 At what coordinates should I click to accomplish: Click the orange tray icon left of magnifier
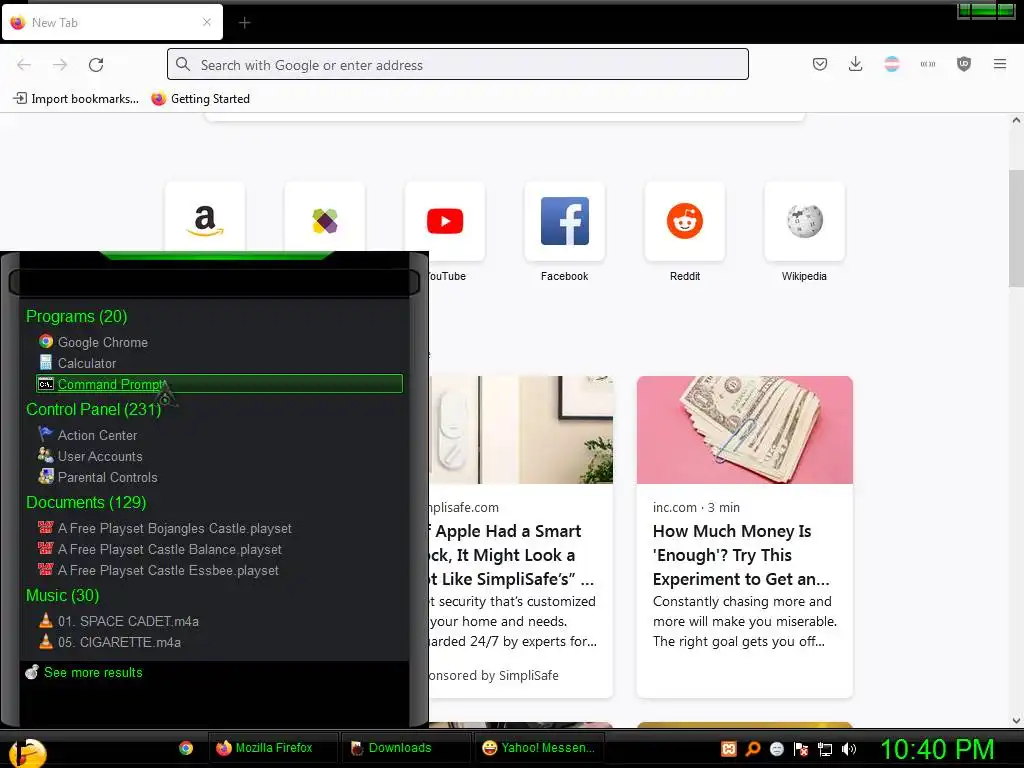tap(729, 748)
